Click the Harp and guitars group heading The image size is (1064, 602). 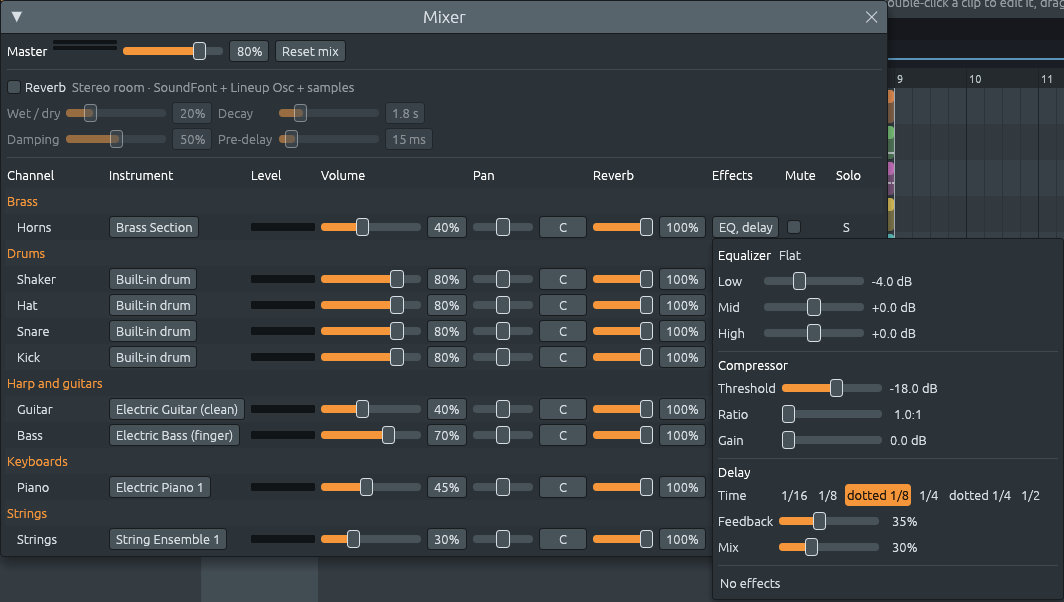coord(54,383)
